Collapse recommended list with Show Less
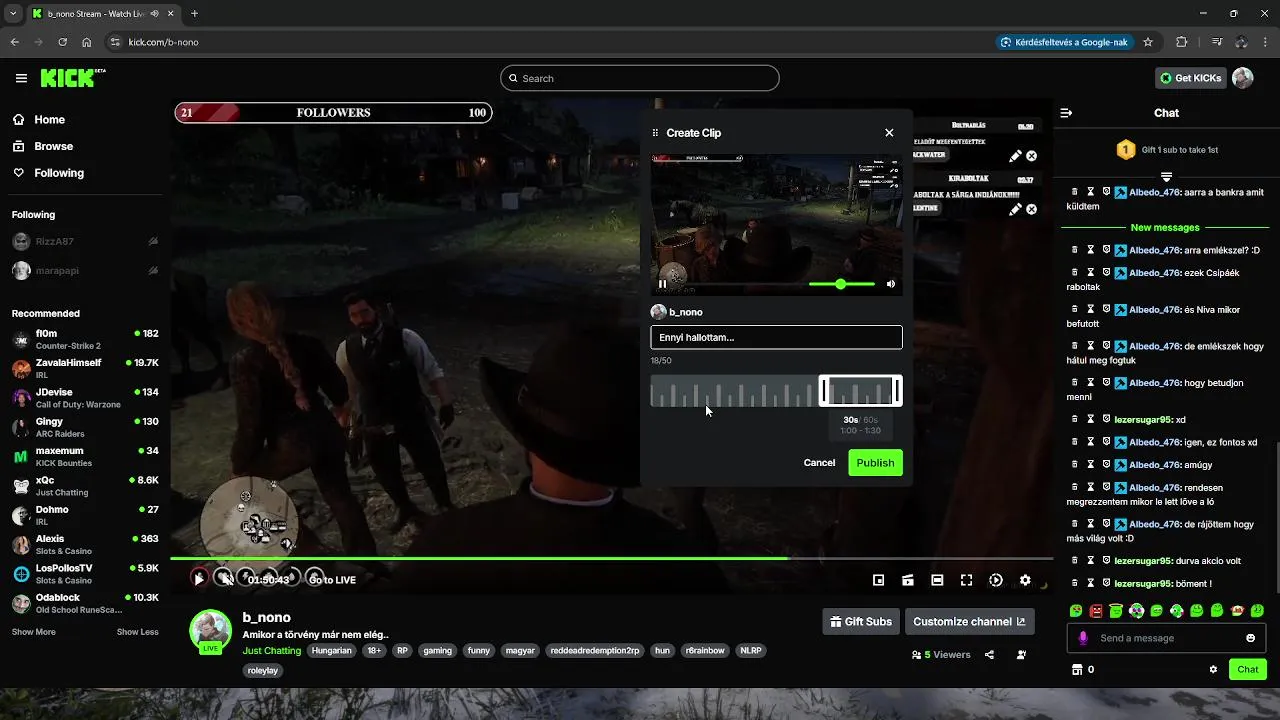The image size is (1280, 720). click(137, 632)
